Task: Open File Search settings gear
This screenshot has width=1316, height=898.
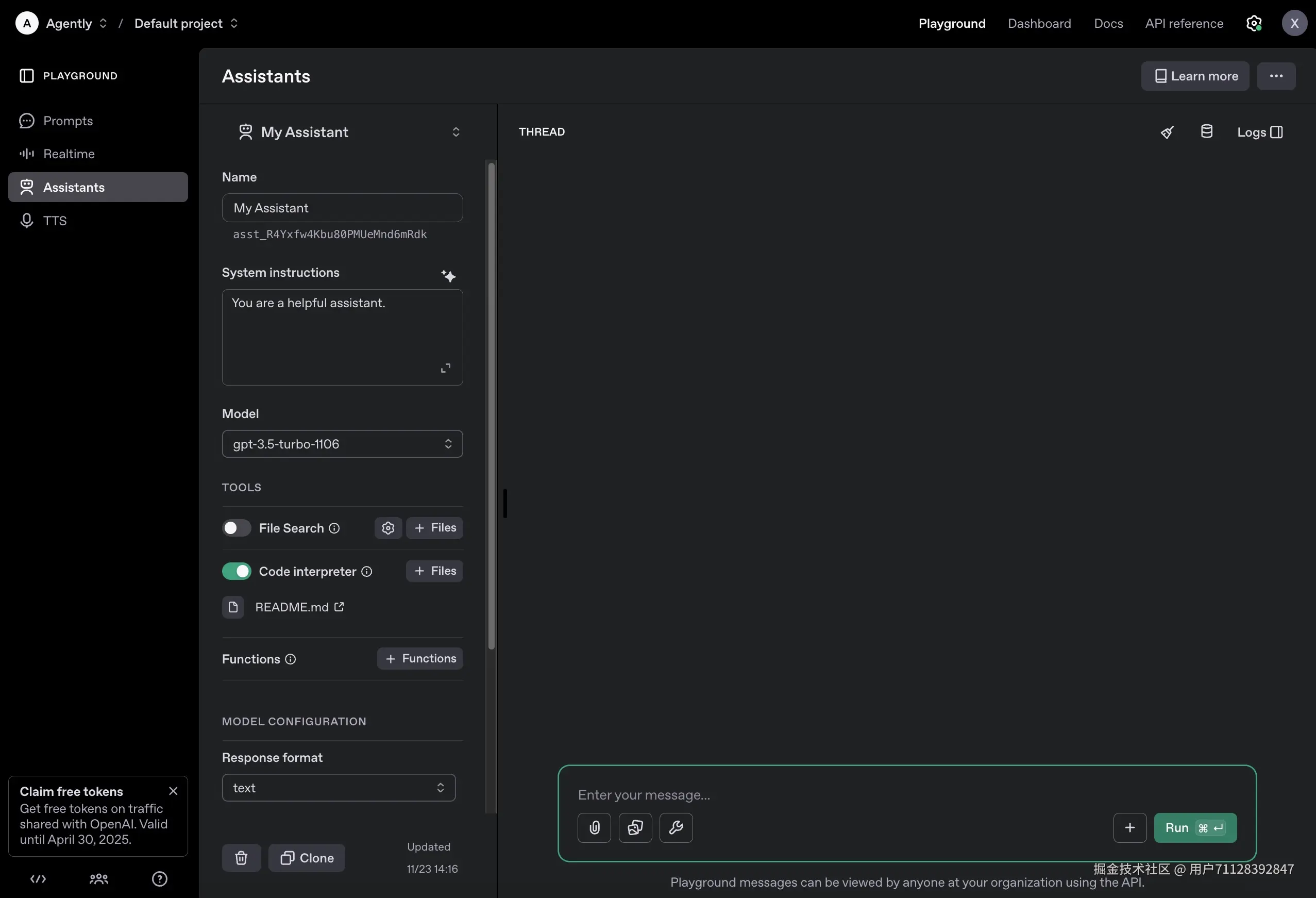Action: click(x=388, y=527)
